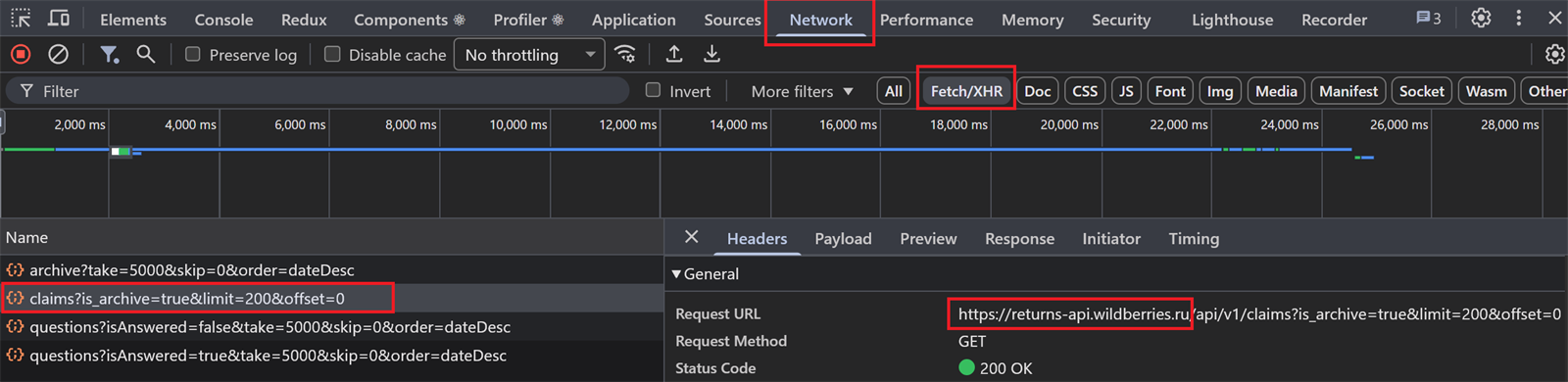Click the 200 OK status code value
The height and width of the screenshot is (382, 1568).
tap(996, 368)
